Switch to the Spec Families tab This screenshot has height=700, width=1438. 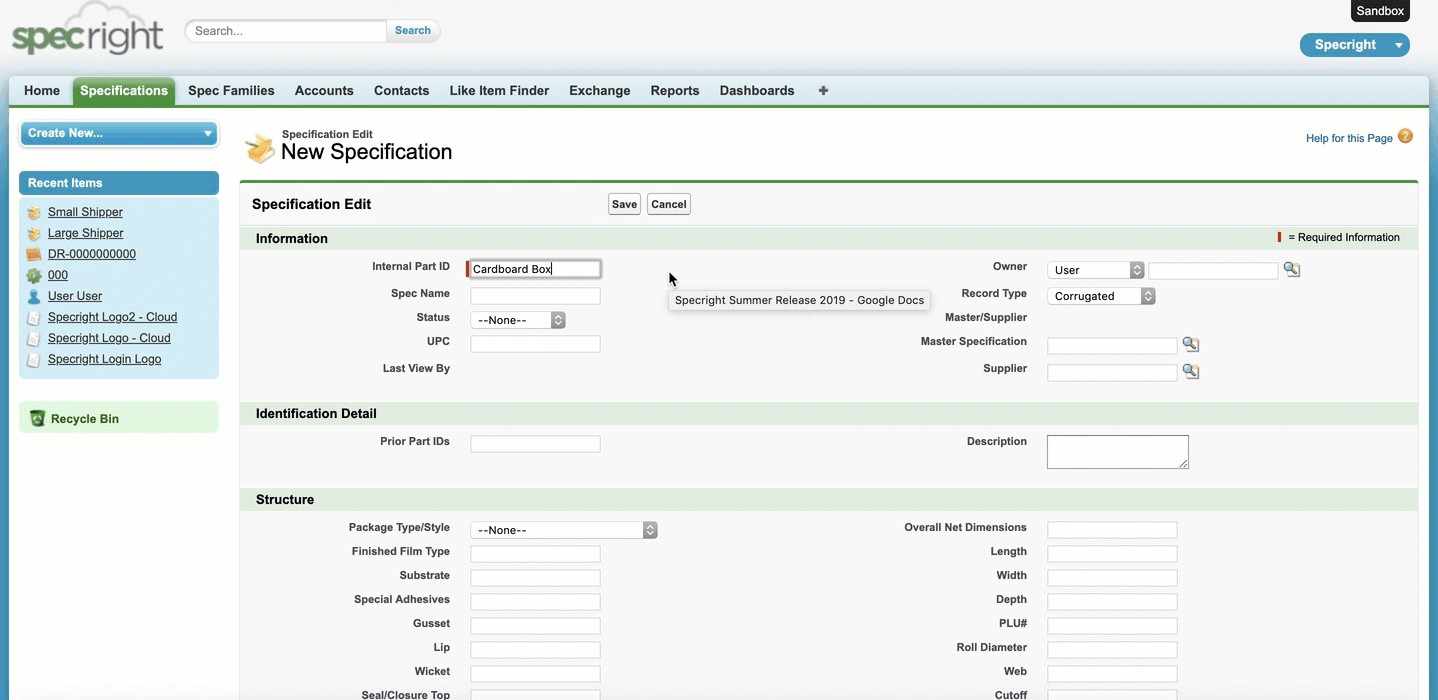(231, 91)
